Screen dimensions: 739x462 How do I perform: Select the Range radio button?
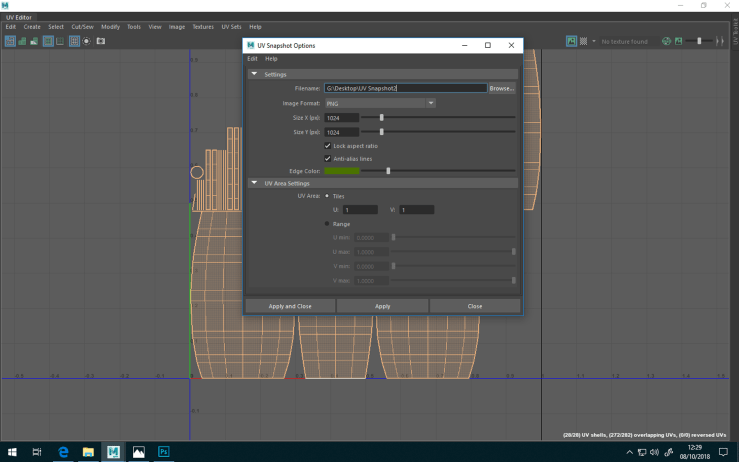click(327, 224)
